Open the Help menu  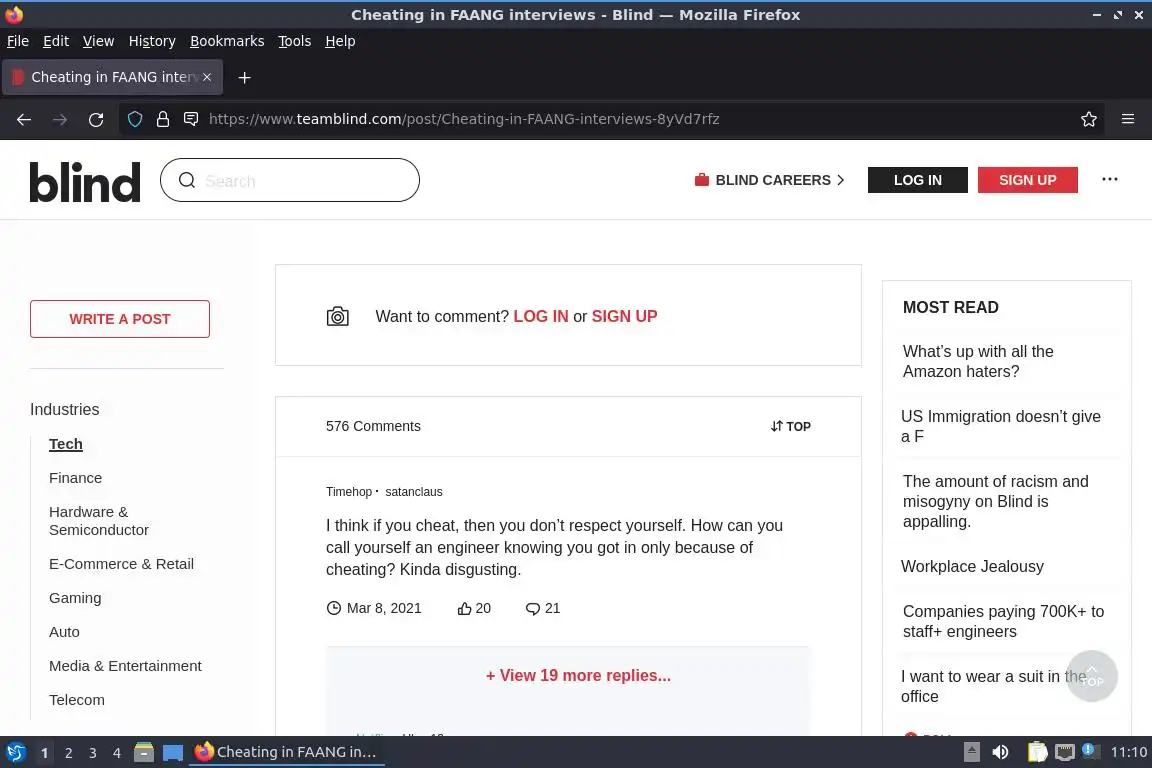(340, 41)
